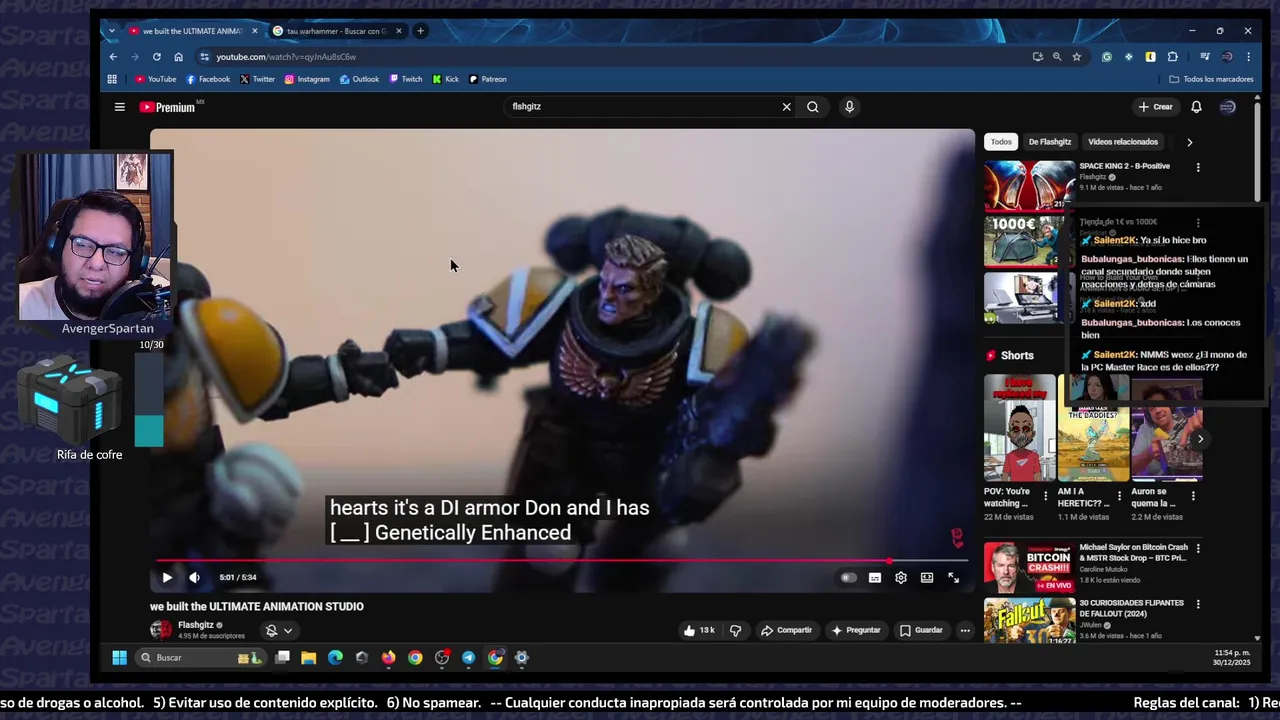The height and width of the screenshot is (720, 1280).
Task: Open the 1000€ tent video thumbnail
Action: [1029, 241]
